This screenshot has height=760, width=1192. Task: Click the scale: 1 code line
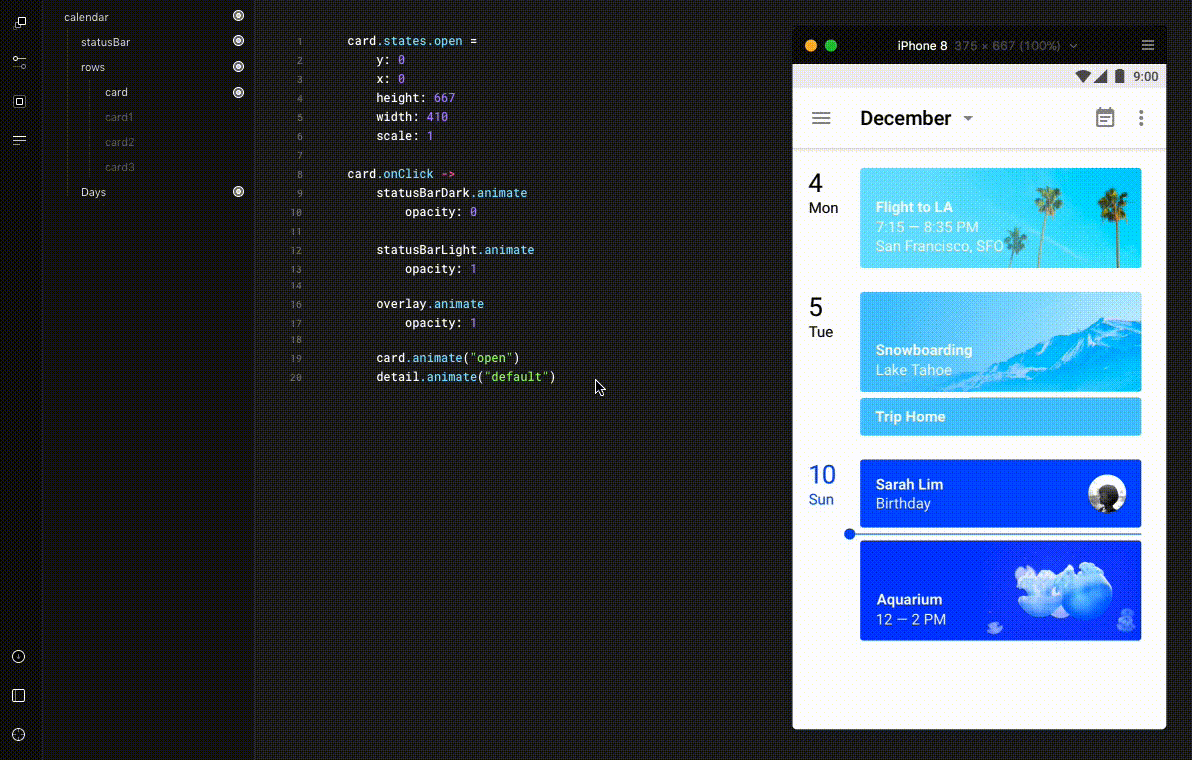(x=404, y=136)
